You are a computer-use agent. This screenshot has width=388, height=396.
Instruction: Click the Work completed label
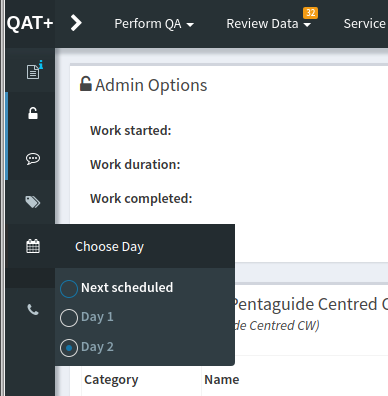141,199
